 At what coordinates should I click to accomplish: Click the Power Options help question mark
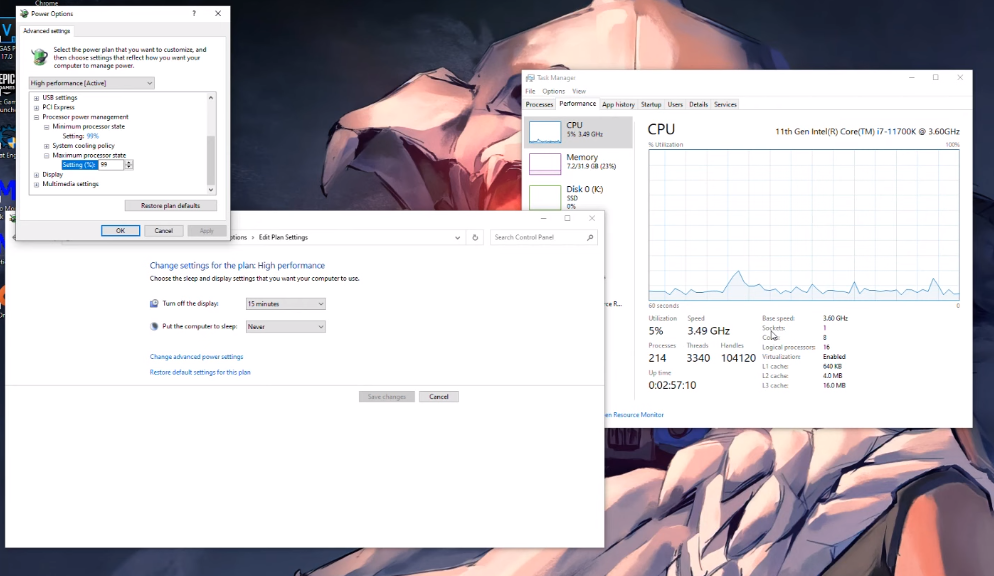tap(194, 13)
